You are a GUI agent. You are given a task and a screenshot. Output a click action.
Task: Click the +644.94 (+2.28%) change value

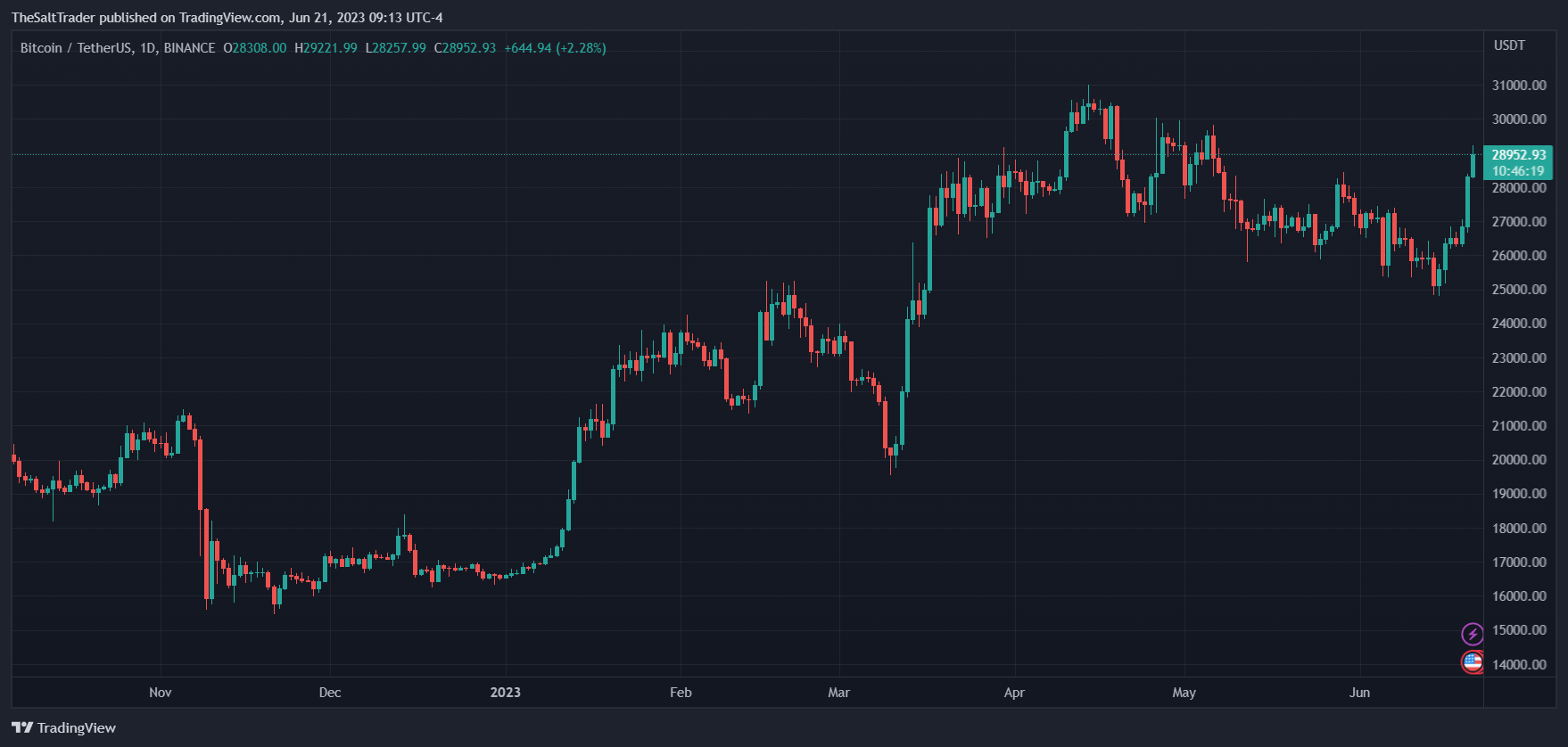(555, 48)
